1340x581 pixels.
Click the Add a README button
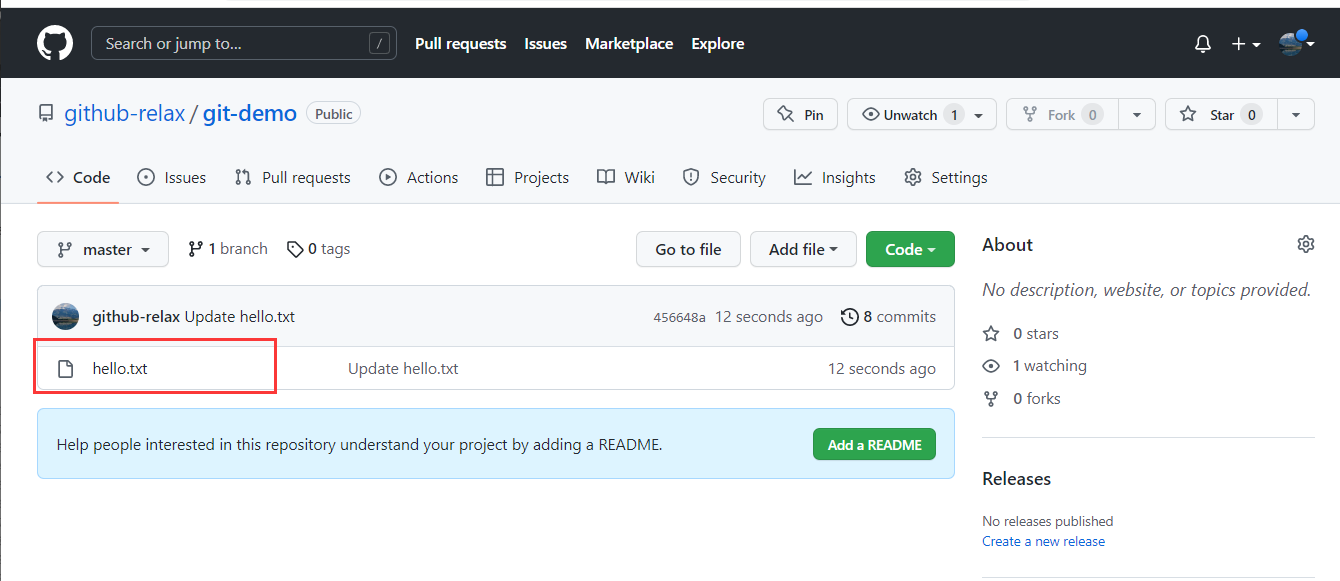point(874,444)
